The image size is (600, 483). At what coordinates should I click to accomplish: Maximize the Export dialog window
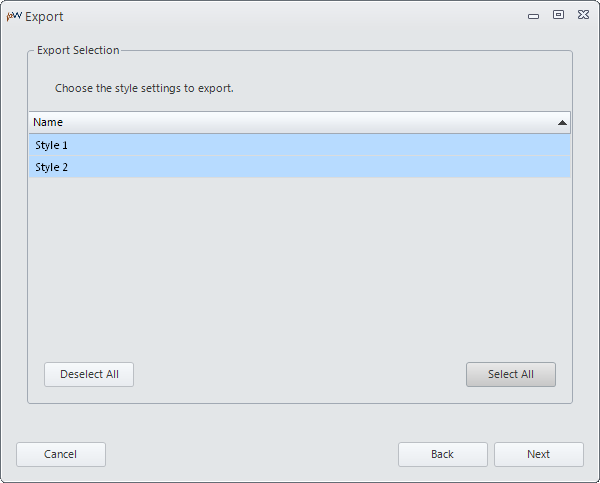(558, 15)
